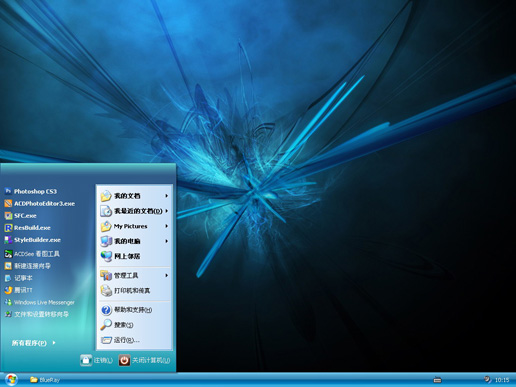Click the 我的电脑 computer icon

(x=106, y=241)
